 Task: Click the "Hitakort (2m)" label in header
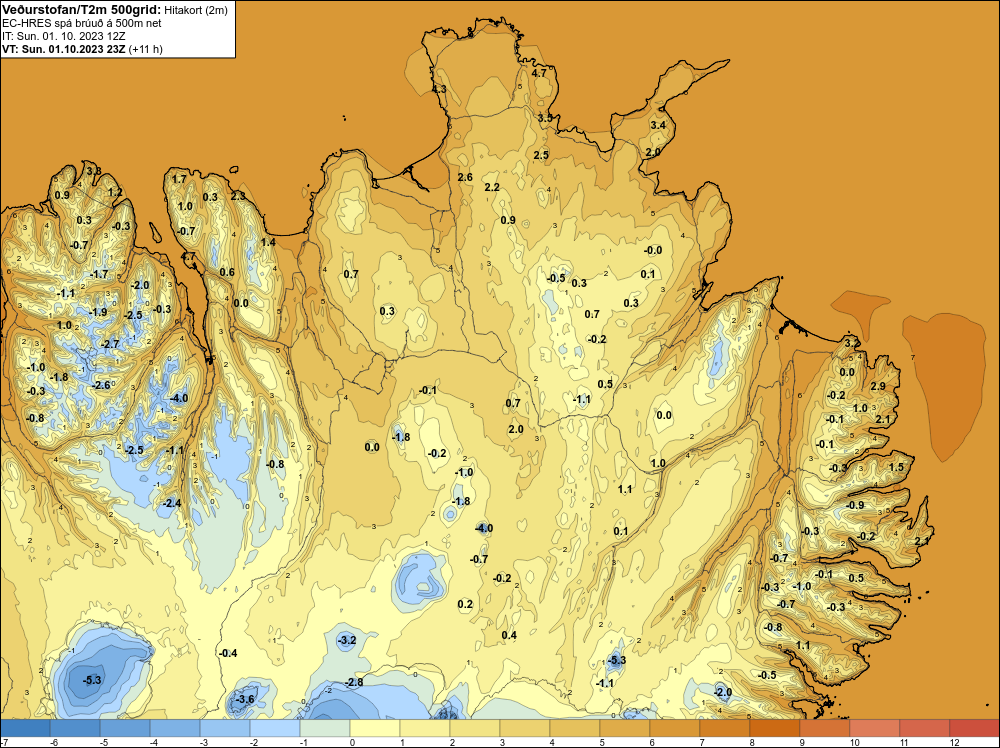[x=196, y=10]
